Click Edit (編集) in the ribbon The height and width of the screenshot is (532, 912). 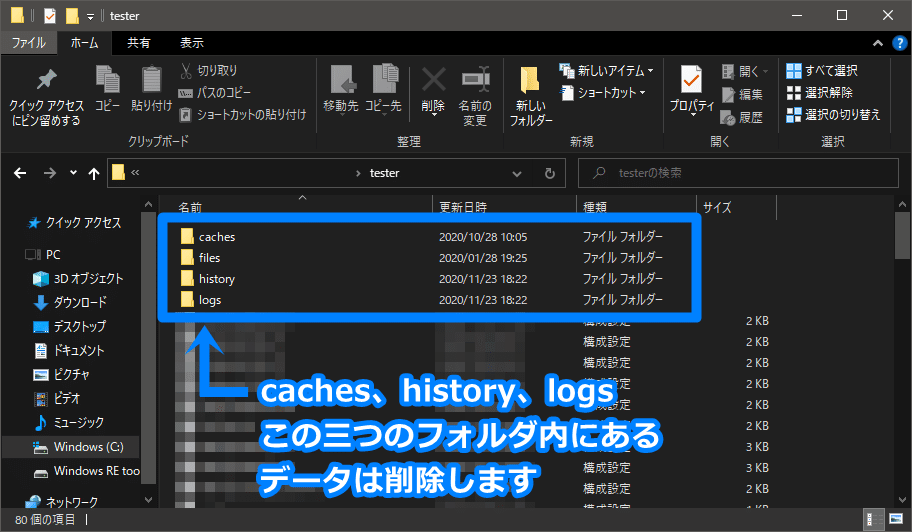point(742,94)
